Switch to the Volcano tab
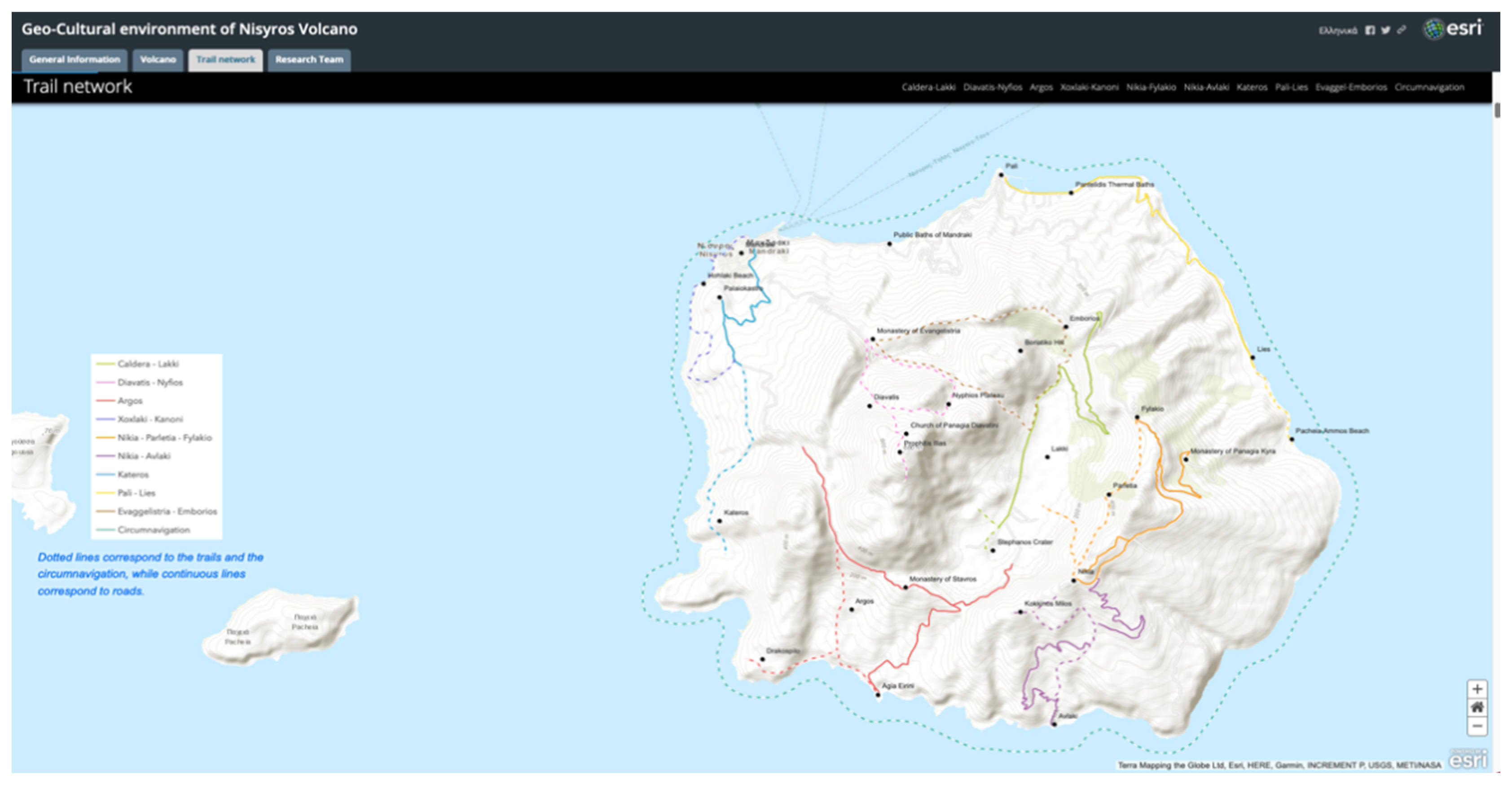The width and height of the screenshot is (1512, 789). pyautogui.click(x=158, y=59)
